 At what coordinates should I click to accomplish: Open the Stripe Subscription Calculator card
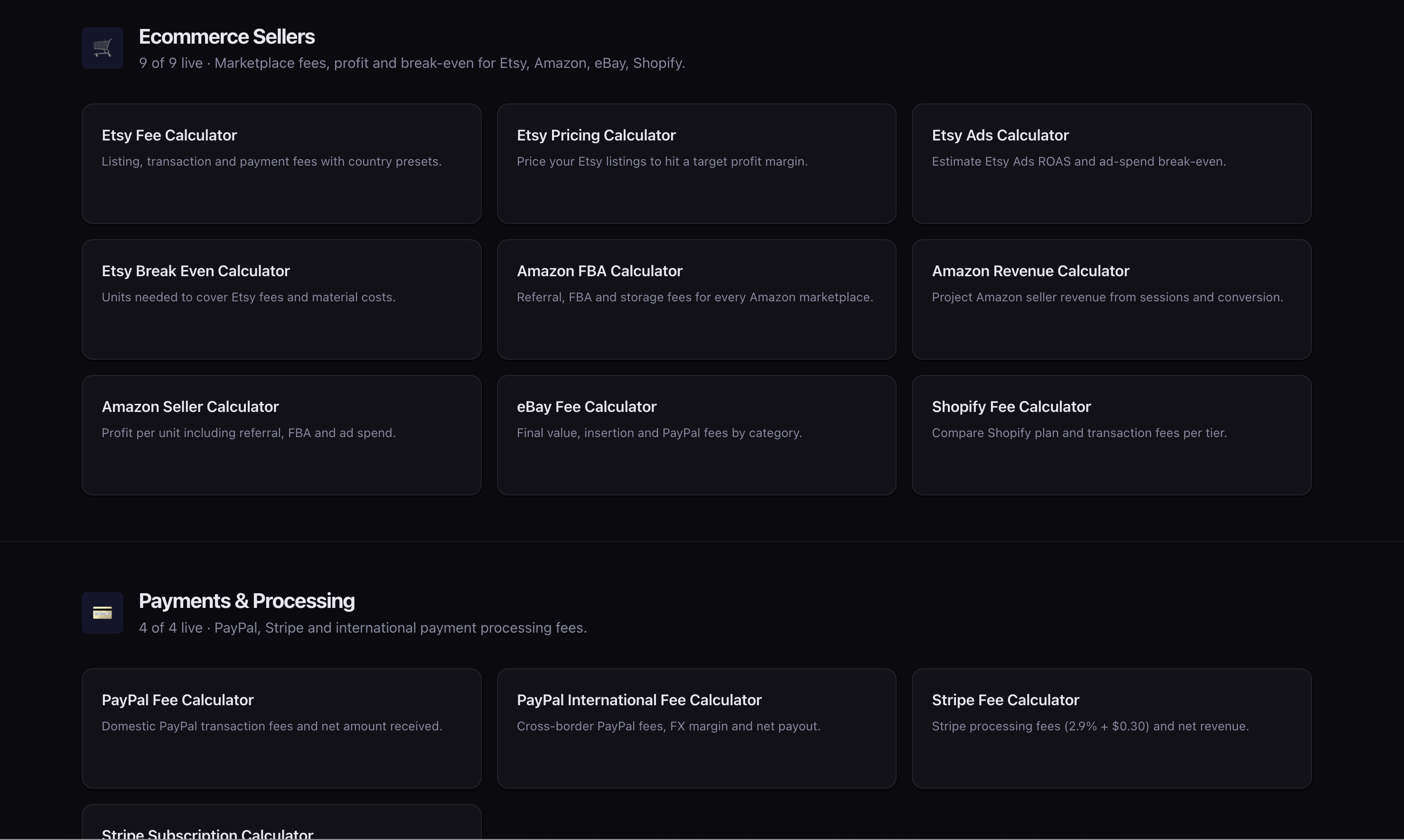click(x=281, y=822)
